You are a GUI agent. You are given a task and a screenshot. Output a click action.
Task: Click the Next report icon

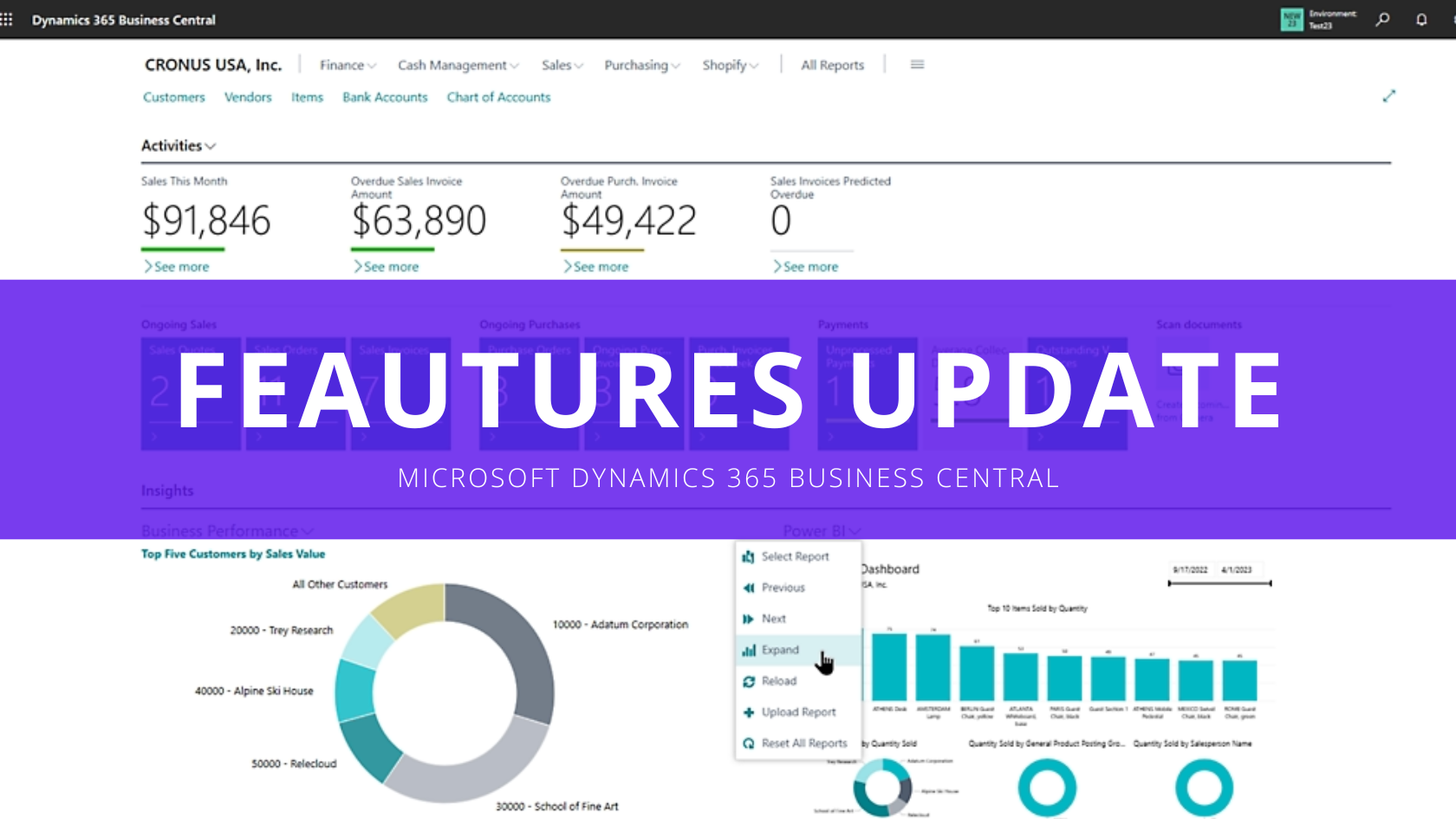[749, 619]
